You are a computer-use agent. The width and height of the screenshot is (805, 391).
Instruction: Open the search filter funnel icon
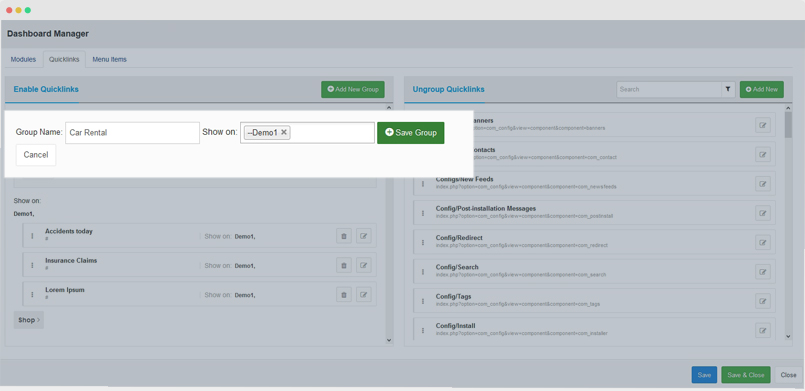728,89
